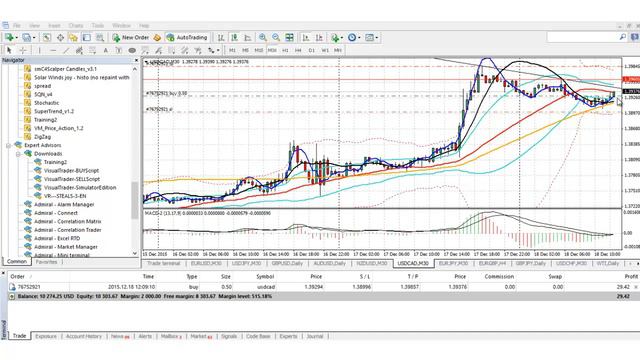The image size is (640, 360).
Task: Tile chart windows icon
Action: tap(289, 38)
